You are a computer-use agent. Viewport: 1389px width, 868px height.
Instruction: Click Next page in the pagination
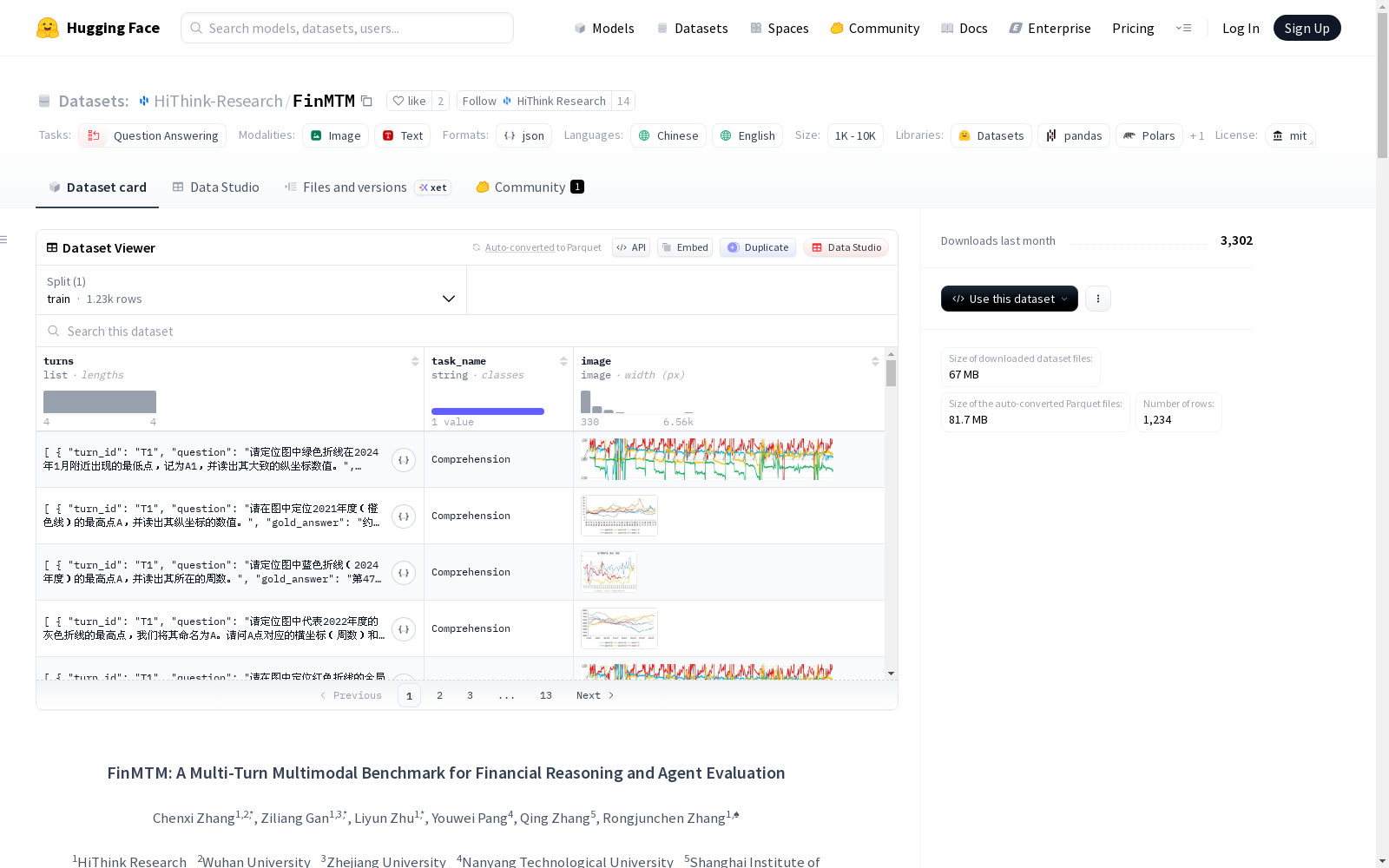pos(596,695)
